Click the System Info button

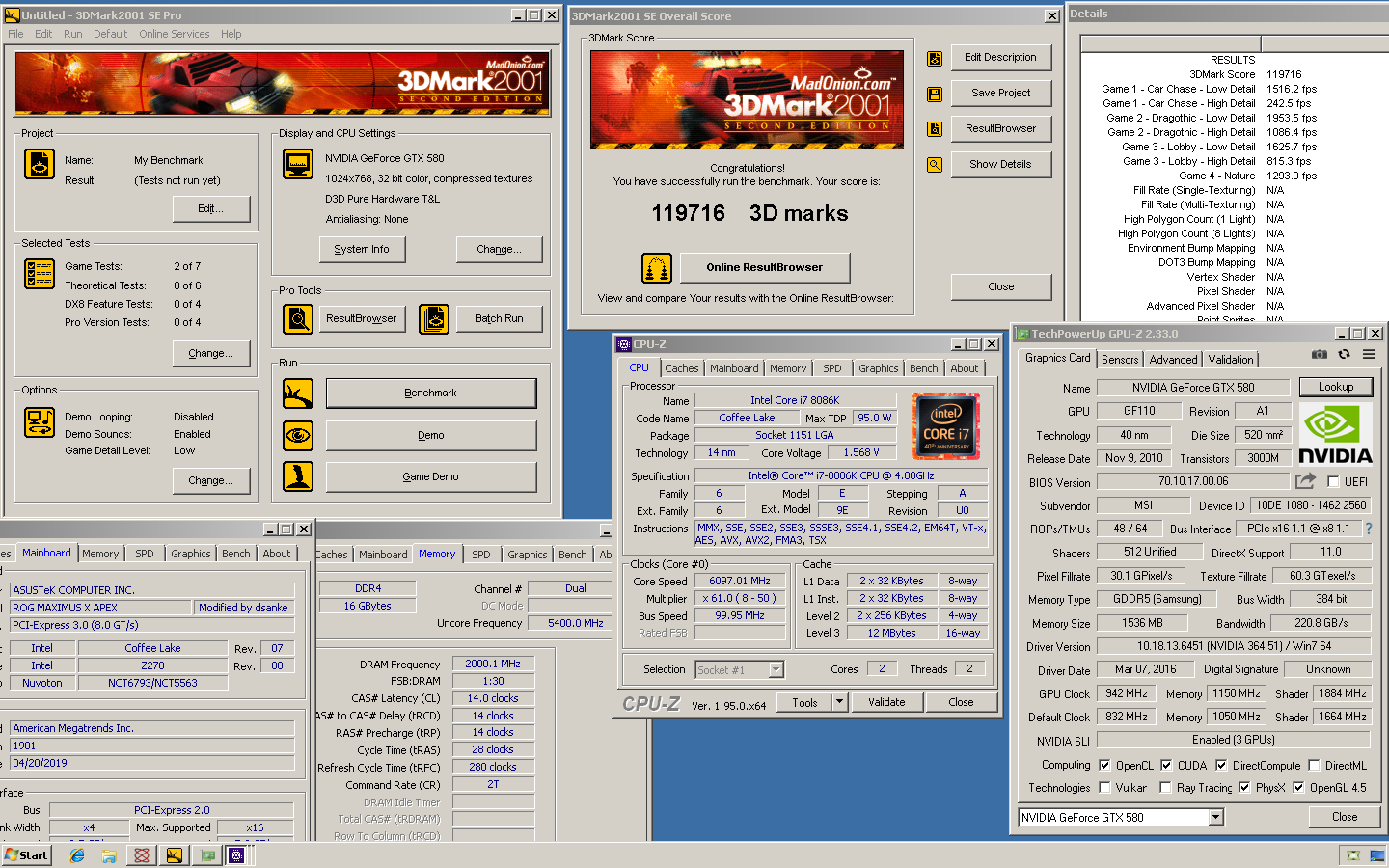[x=362, y=249]
